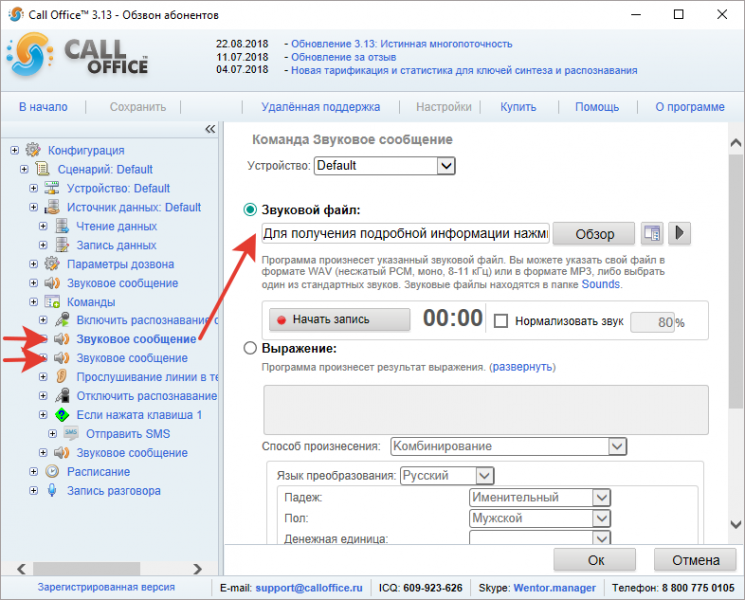This screenshot has height=600, width=745.
Task: Click the Команды list icon
Action: click(52, 301)
